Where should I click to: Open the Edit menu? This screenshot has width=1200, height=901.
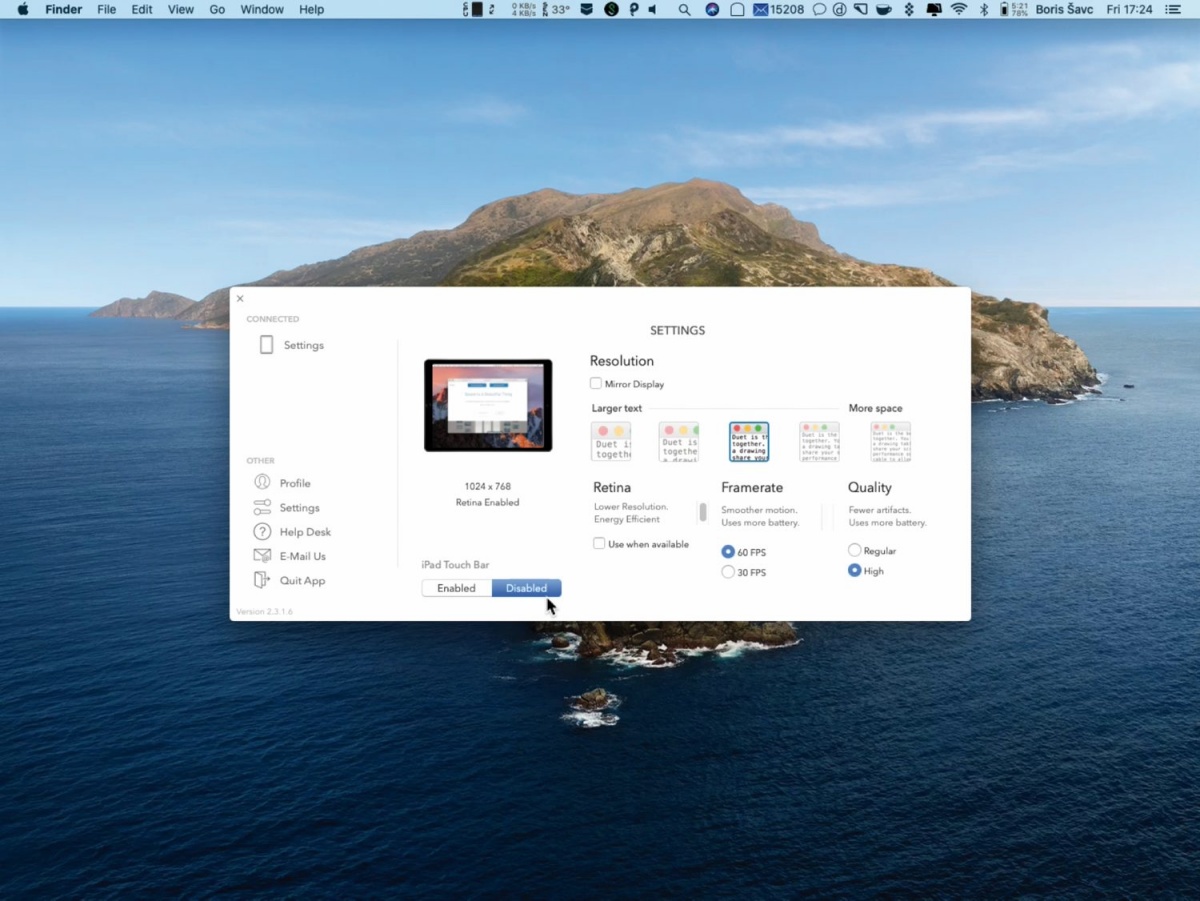pyautogui.click(x=142, y=9)
